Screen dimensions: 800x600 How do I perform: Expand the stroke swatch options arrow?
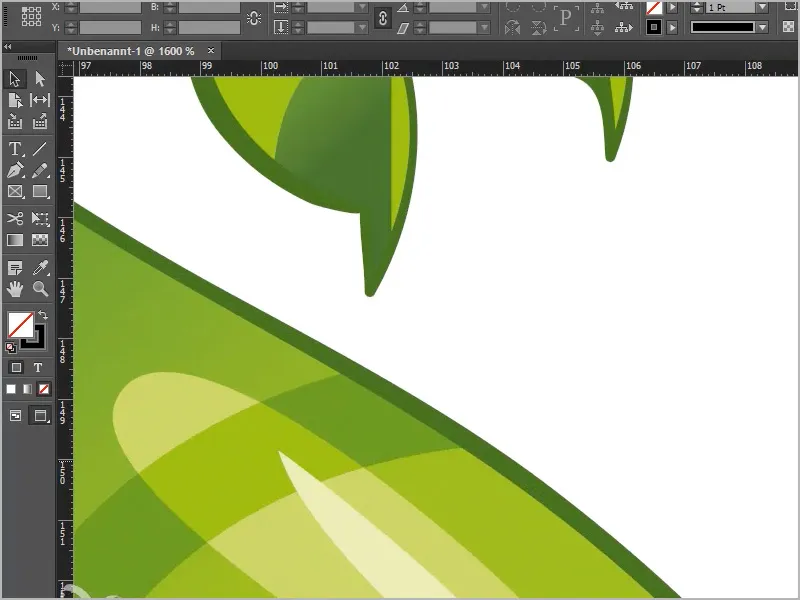point(672,27)
